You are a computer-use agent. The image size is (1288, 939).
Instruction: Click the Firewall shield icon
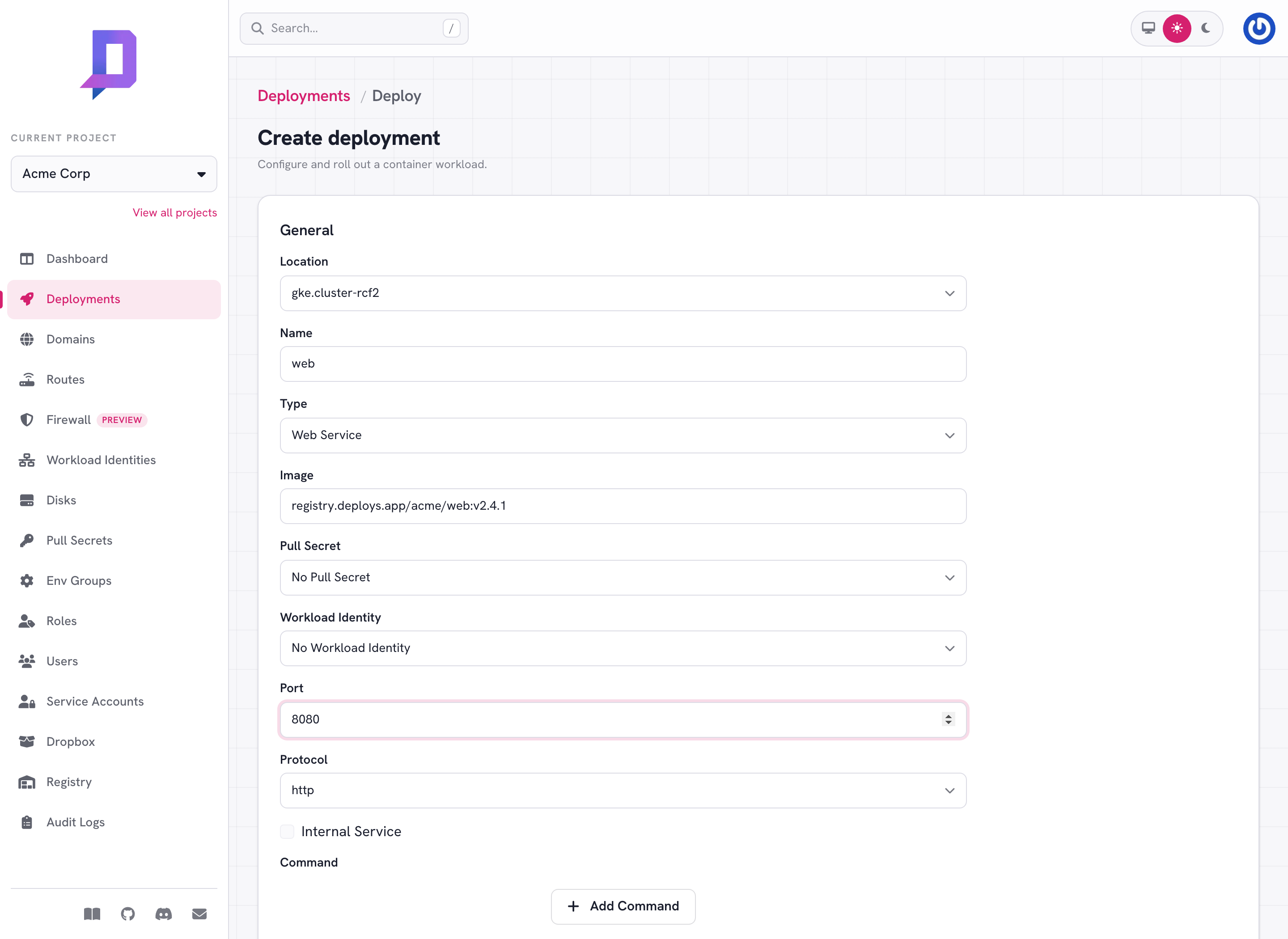[27, 420]
